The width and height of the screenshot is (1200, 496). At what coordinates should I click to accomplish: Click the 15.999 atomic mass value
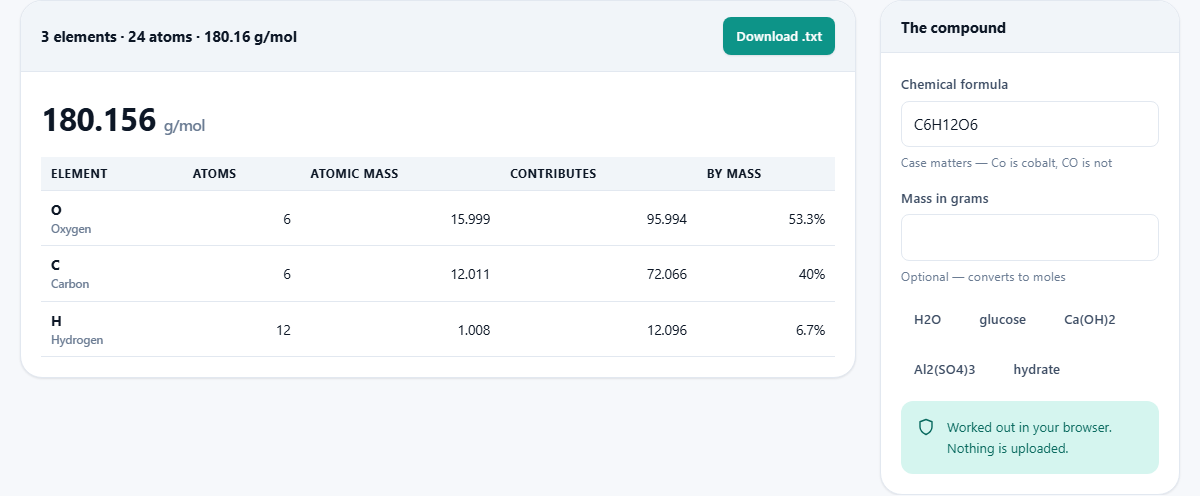pyautogui.click(x=470, y=219)
